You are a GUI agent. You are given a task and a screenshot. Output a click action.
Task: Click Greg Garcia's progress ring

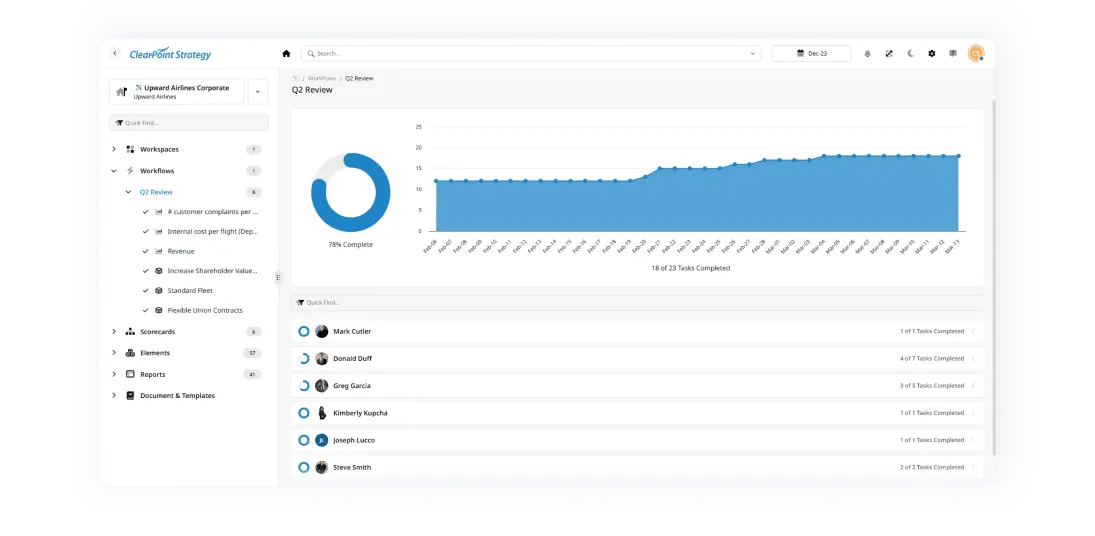pyautogui.click(x=304, y=386)
